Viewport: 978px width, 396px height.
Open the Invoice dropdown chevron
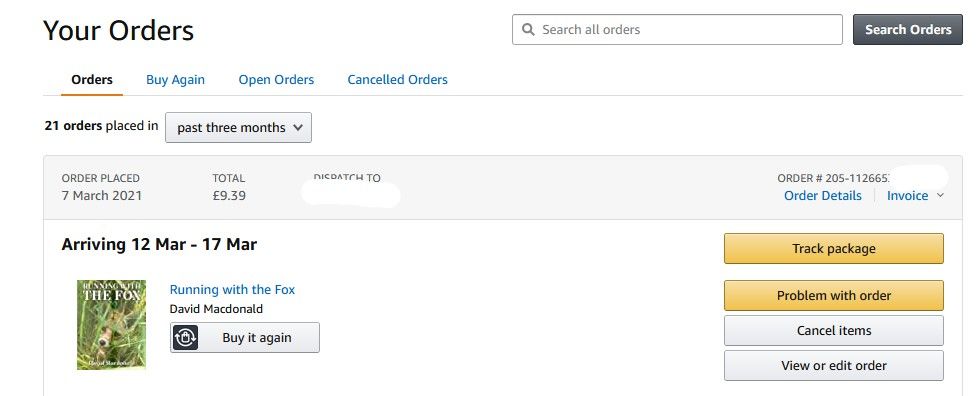[x=941, y=196]
